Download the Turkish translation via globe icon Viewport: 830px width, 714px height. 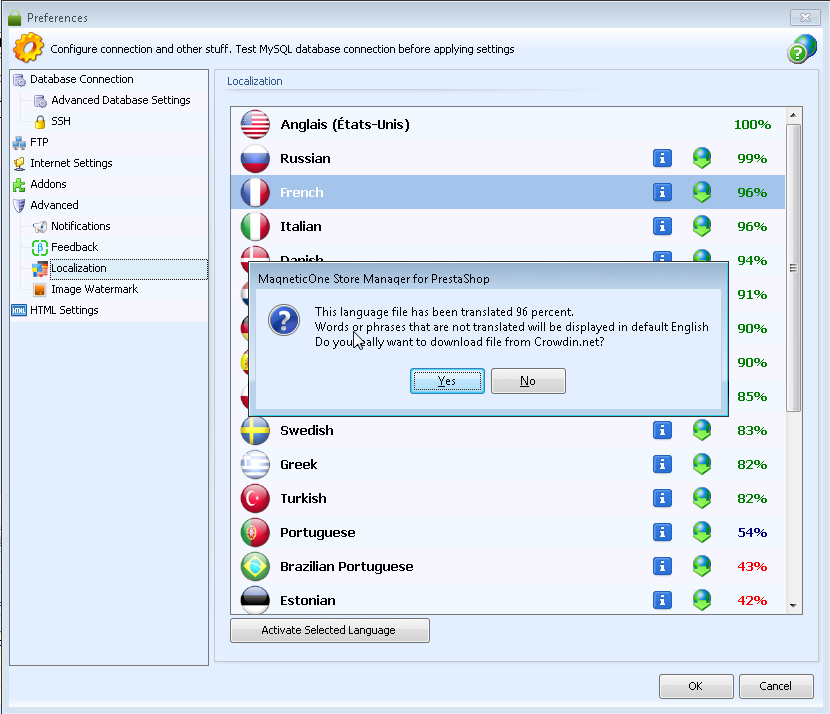coord(702,498)
